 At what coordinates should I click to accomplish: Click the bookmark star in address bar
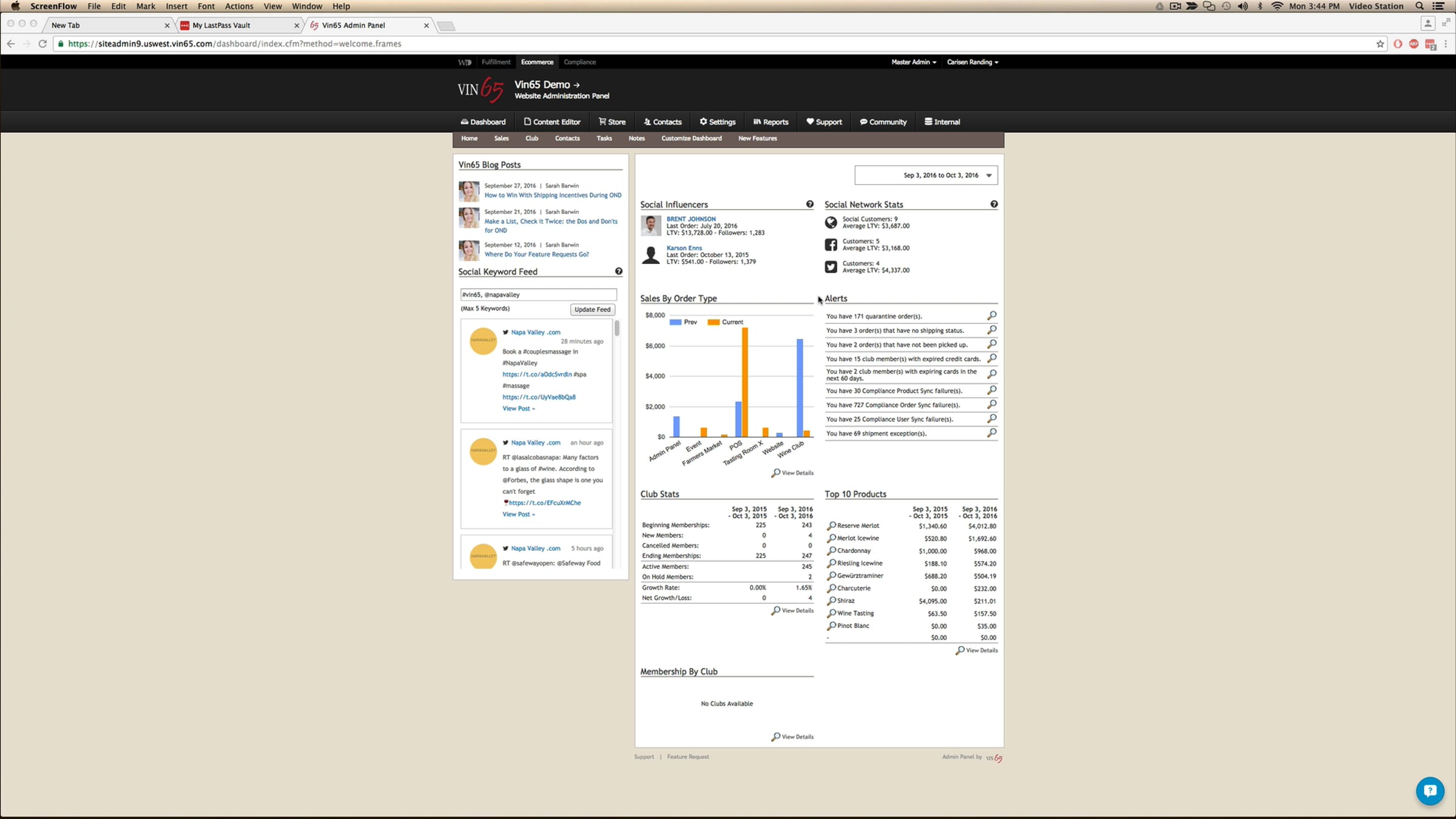1380,44
